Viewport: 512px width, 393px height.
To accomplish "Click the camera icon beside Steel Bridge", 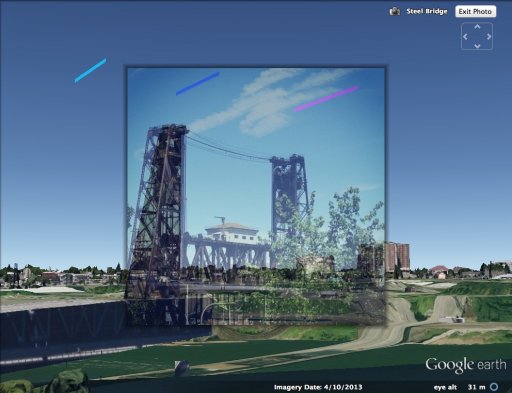I will pos(395,11).
